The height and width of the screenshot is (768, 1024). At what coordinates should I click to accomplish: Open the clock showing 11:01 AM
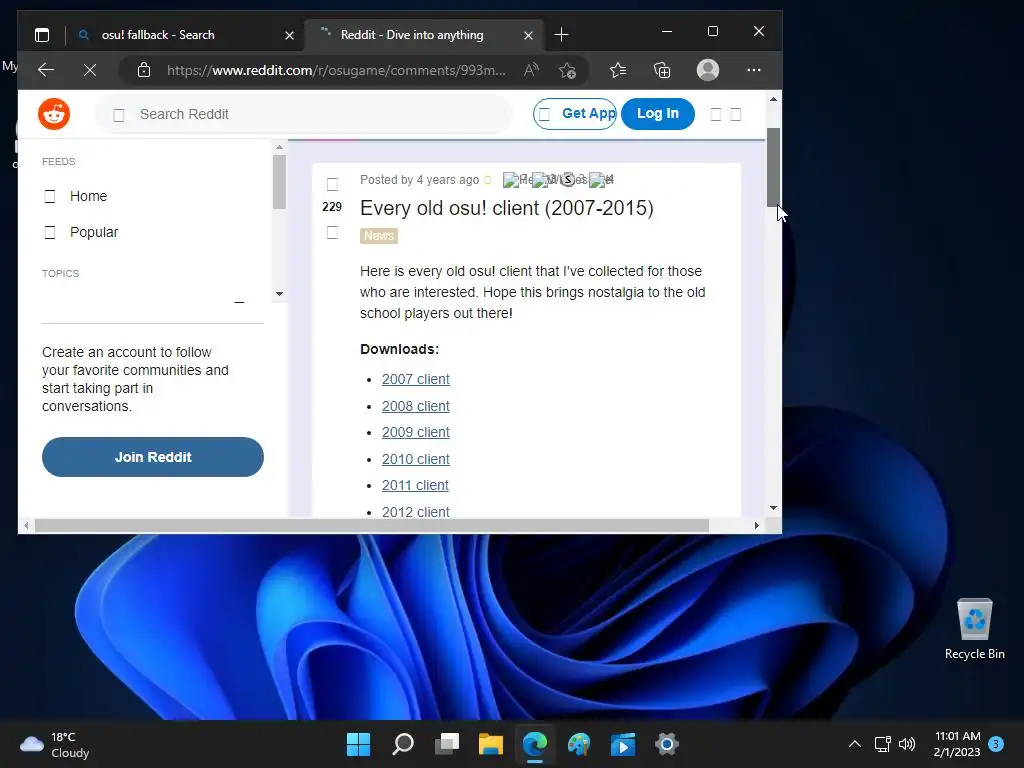coord(957,744)
